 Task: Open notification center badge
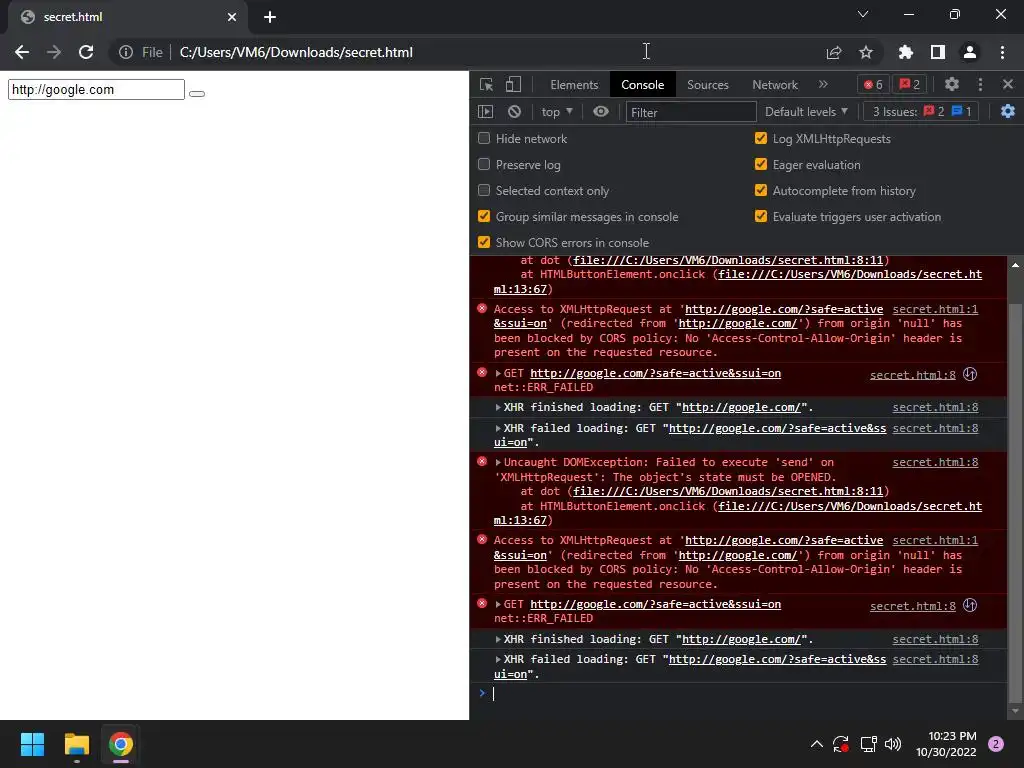click(996, 744)
